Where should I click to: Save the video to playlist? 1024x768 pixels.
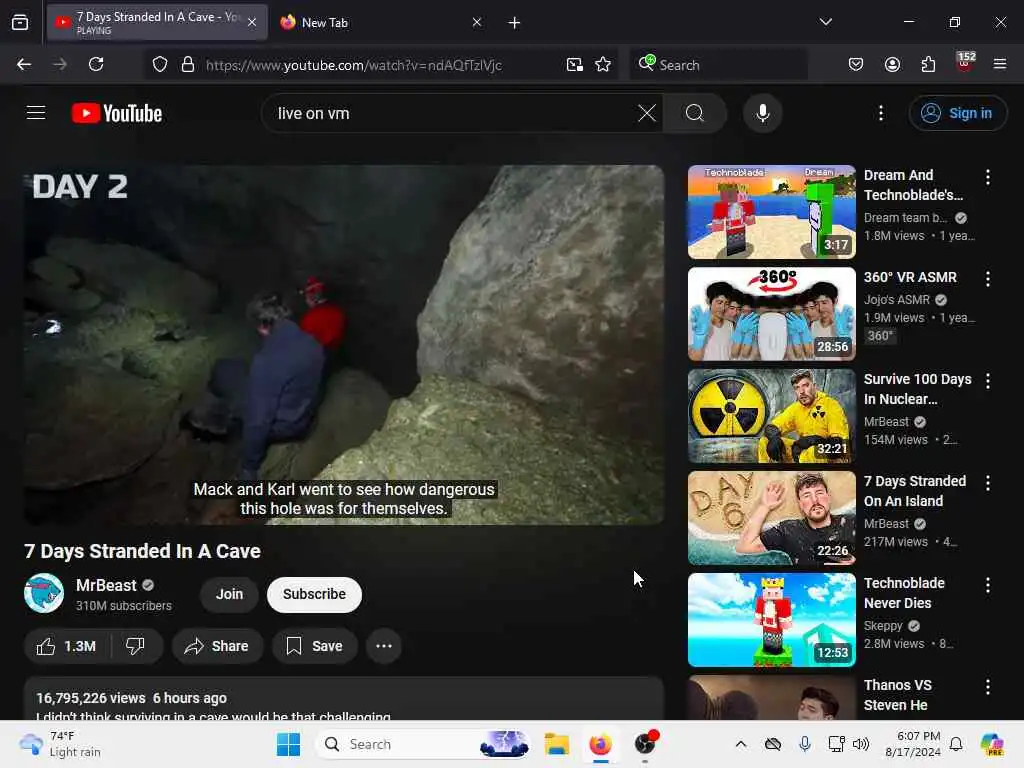tap(315, 647)
